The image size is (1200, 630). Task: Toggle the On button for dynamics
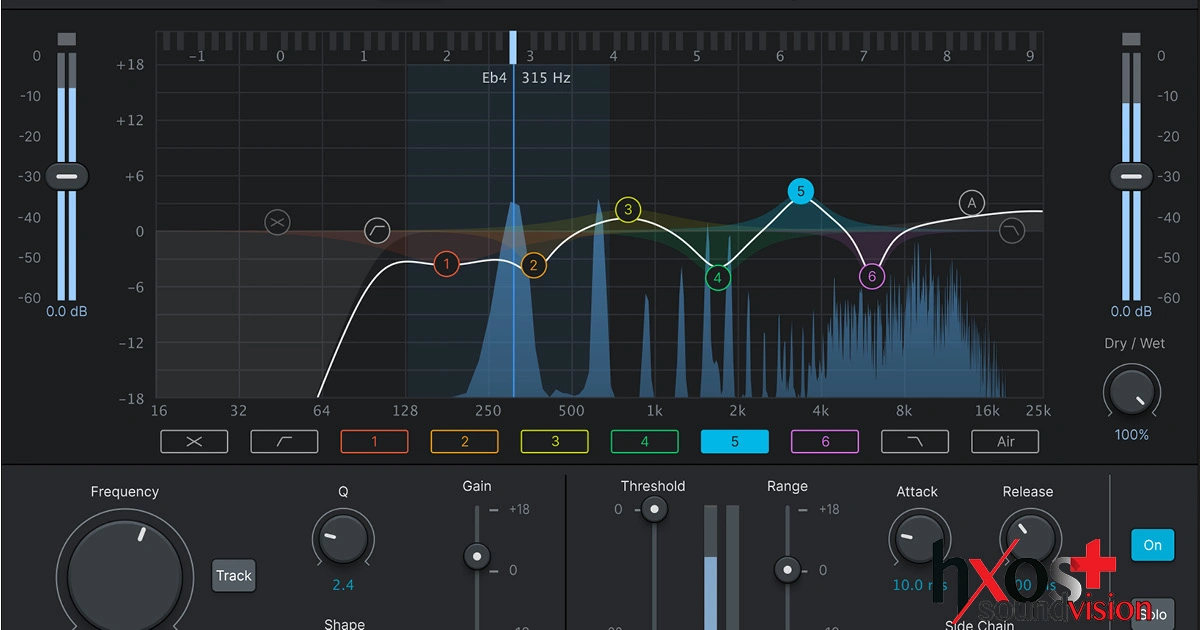coord(1152,545)
